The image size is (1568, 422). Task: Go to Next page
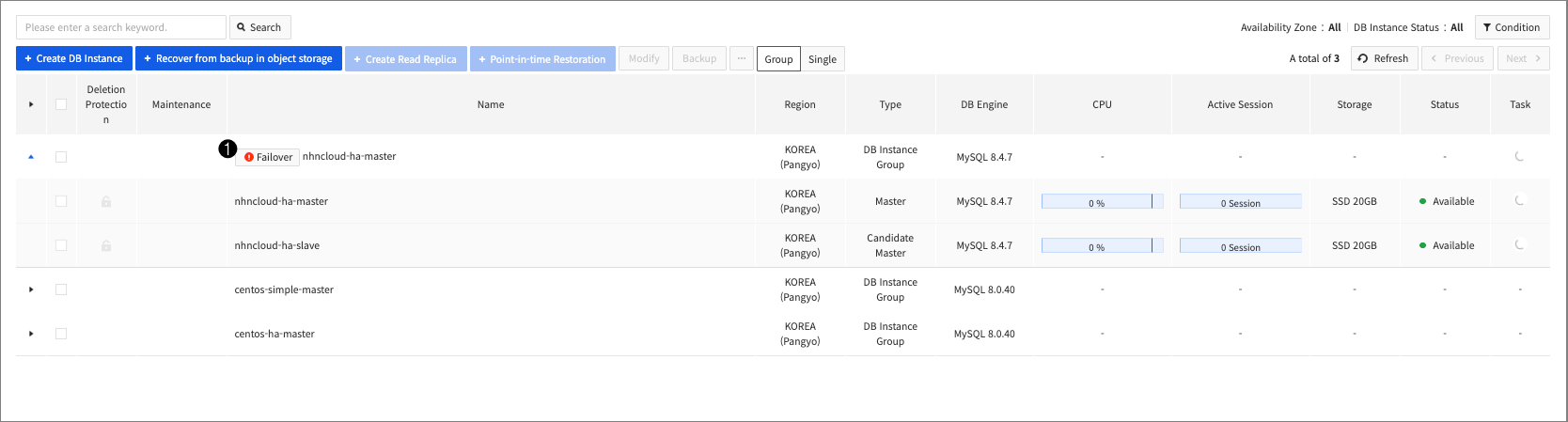click(1524, 58)
